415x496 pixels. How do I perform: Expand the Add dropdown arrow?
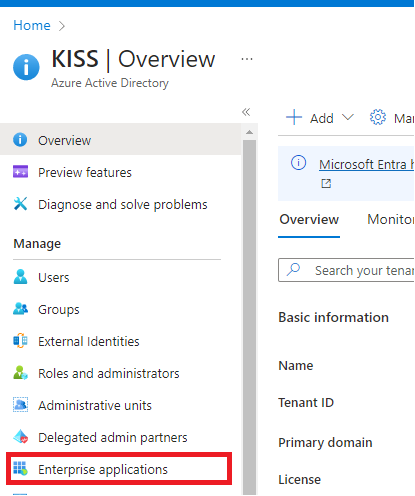[x=348, y=117]
